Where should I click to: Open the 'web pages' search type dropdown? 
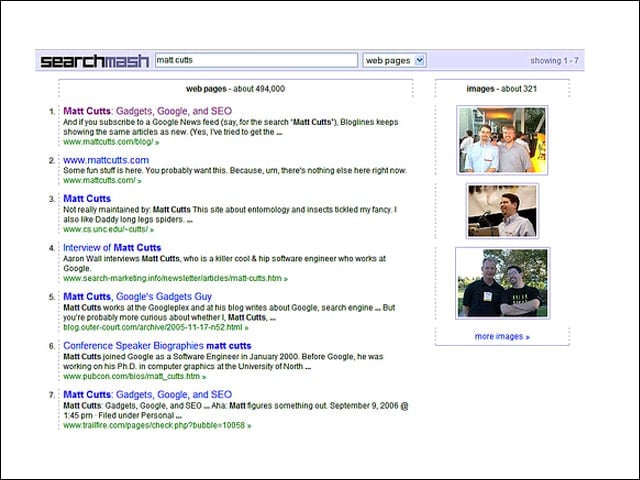[x=394, y=60]
